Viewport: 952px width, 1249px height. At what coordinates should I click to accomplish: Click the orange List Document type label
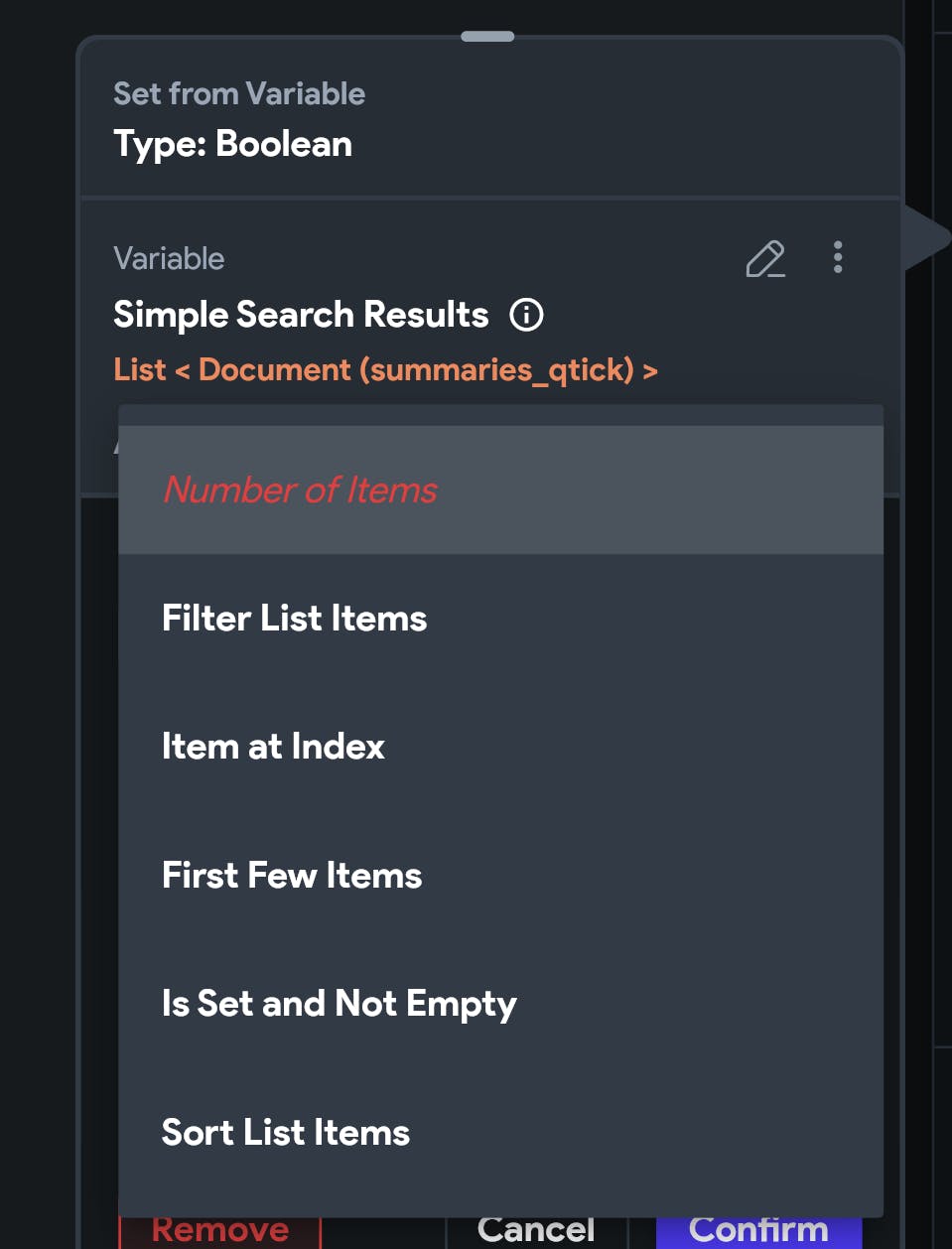point(385,370)
